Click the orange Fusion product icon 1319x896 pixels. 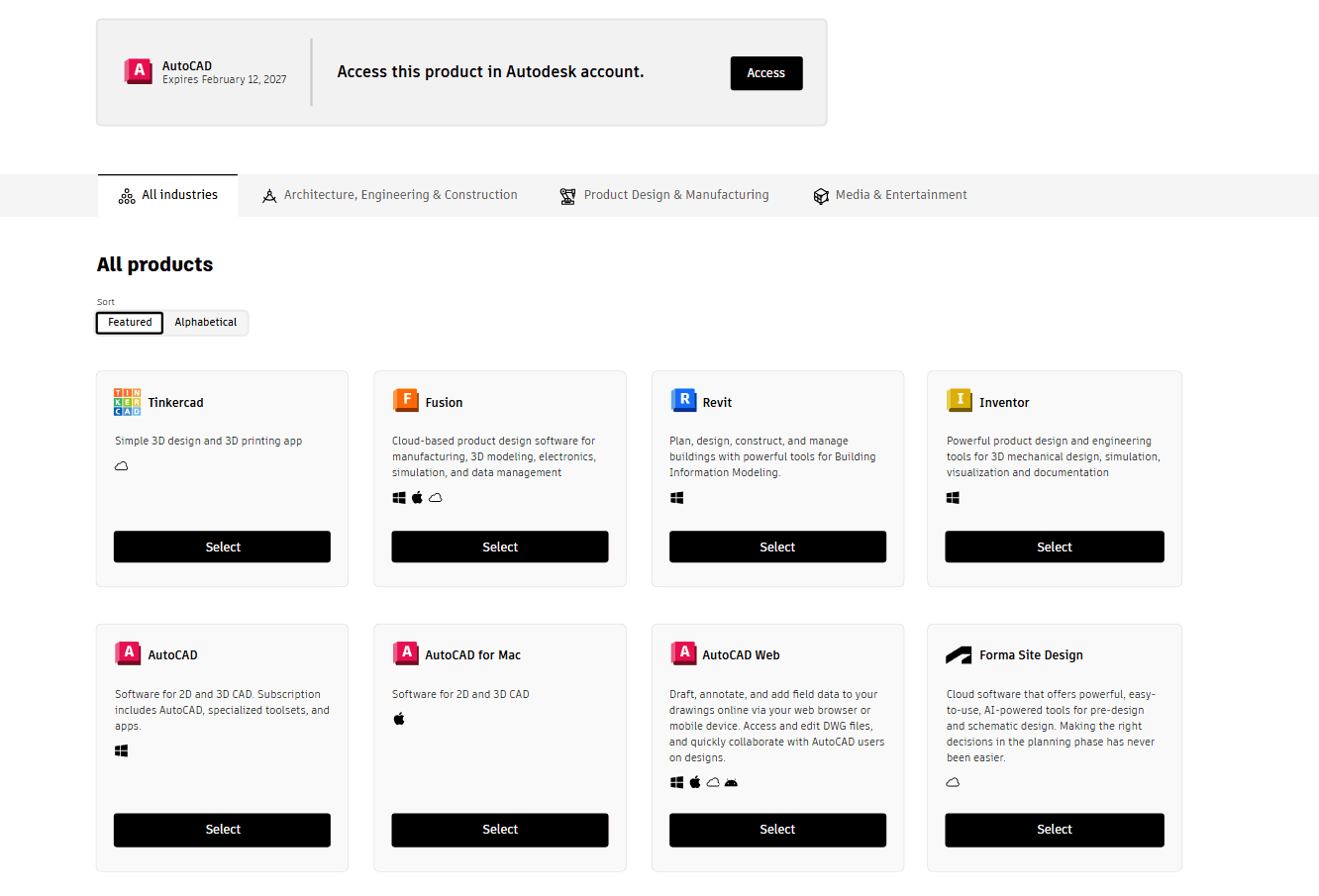click(x=405, y=400)
